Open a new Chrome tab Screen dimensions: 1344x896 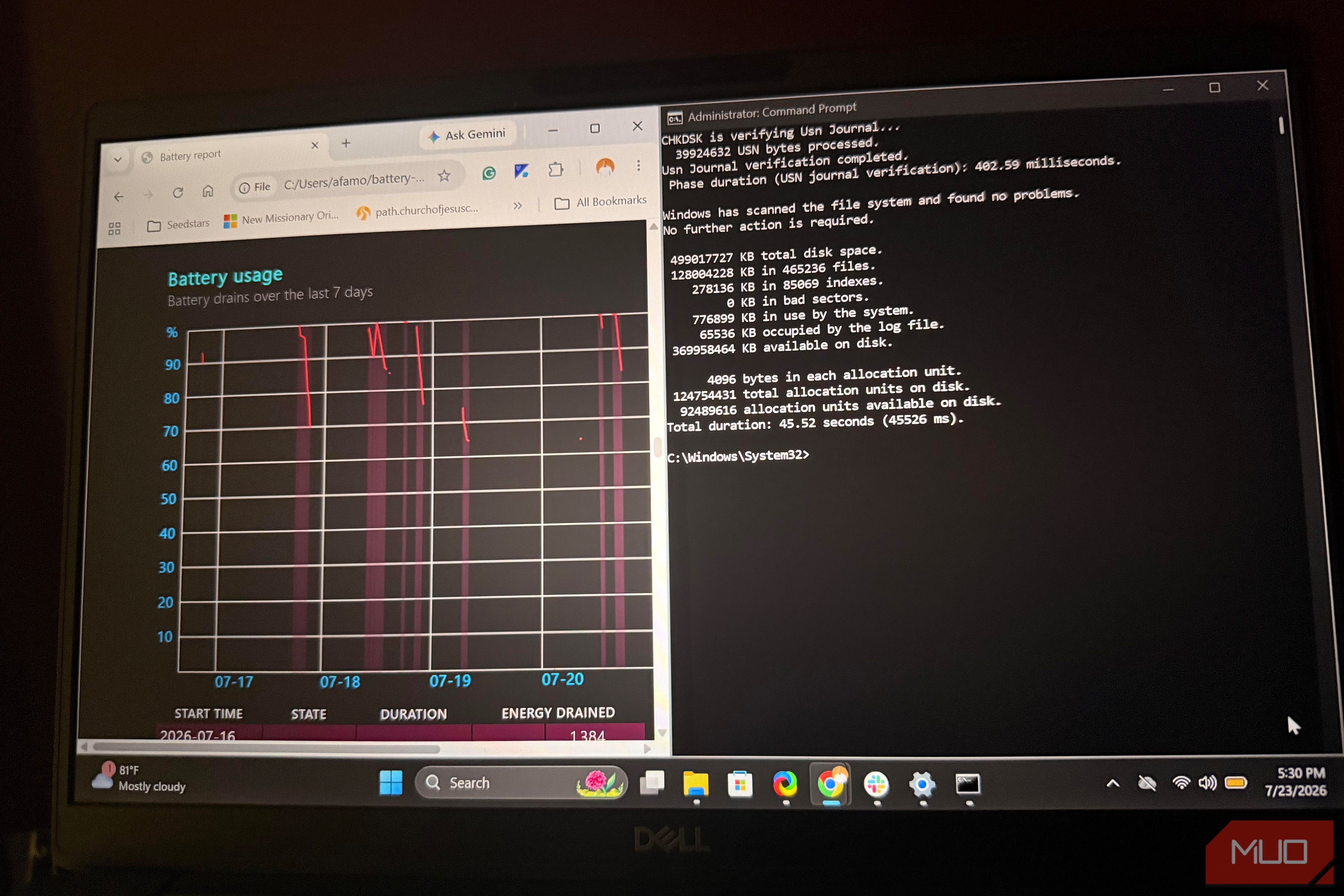(346, 144)
